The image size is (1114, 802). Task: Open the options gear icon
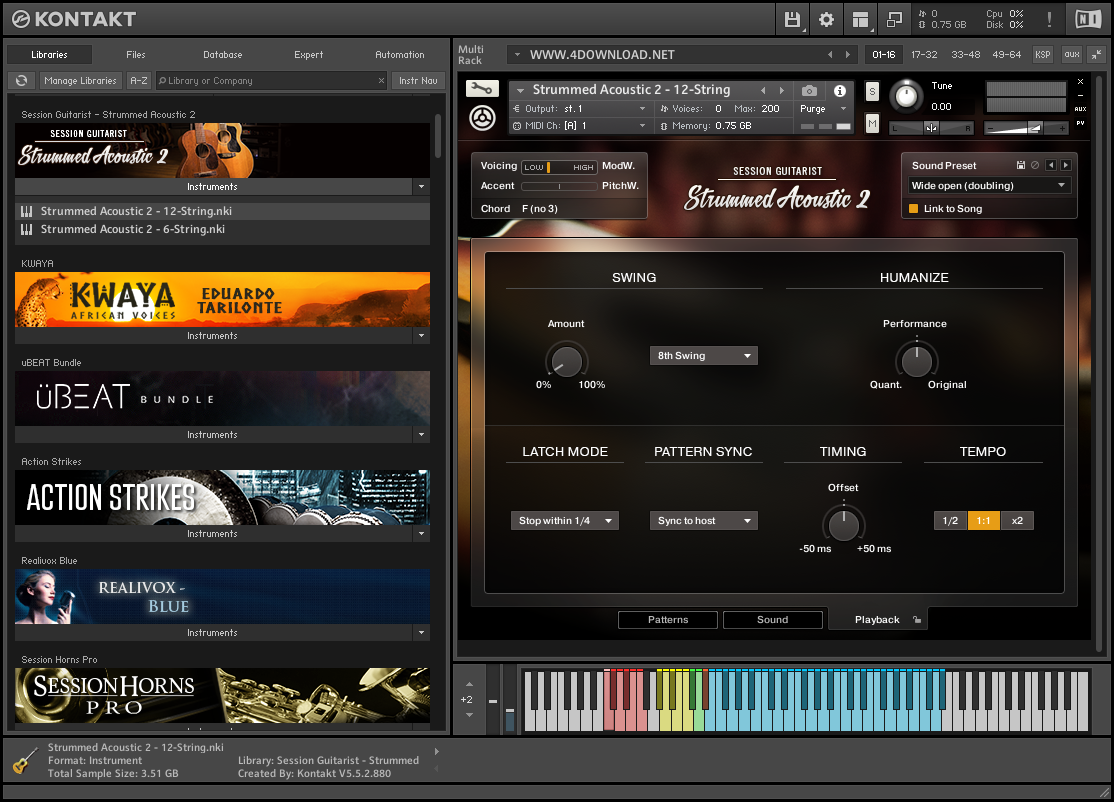(826, 19)
